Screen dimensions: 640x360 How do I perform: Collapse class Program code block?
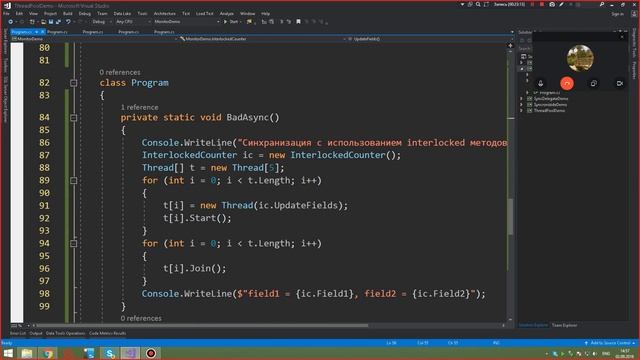pos(73,83)
